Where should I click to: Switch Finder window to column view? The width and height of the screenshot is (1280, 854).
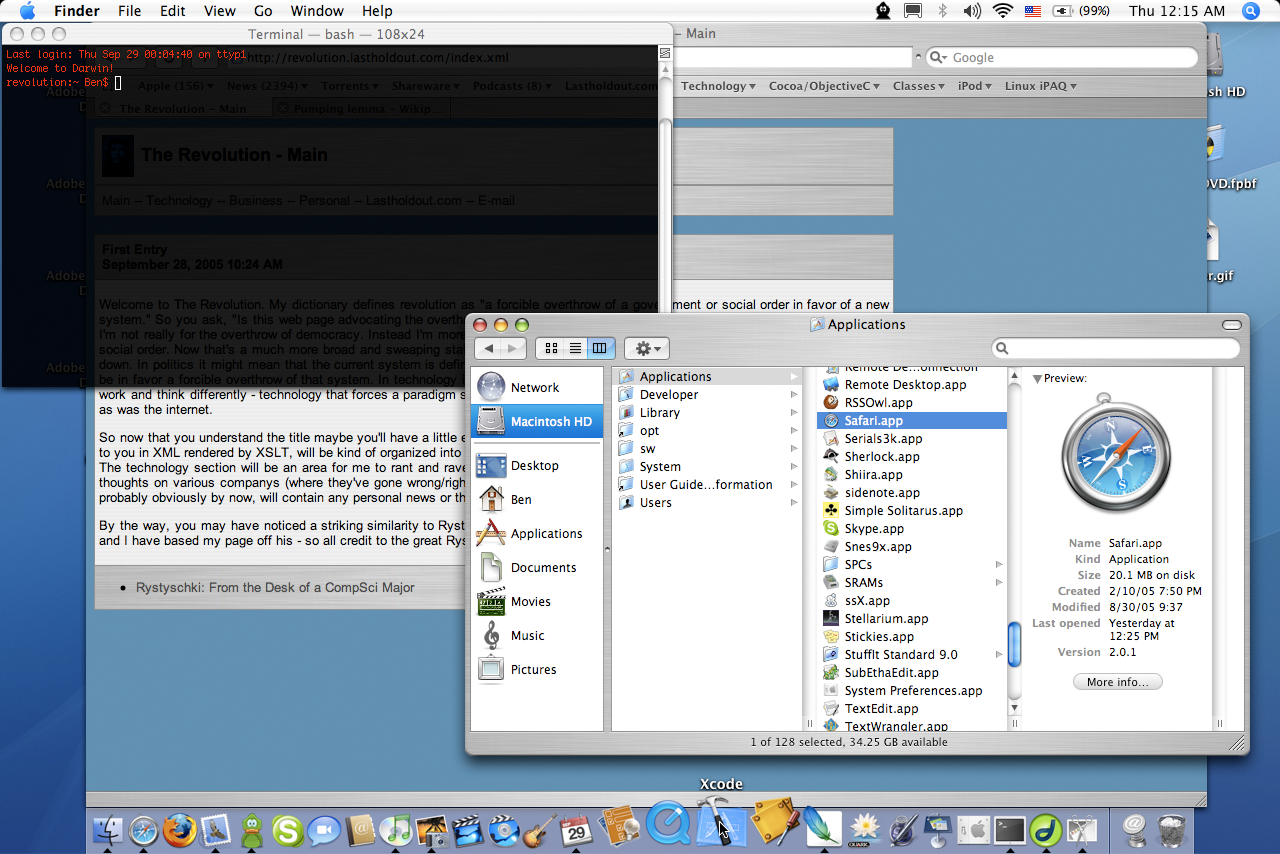[x=600, y=348]
